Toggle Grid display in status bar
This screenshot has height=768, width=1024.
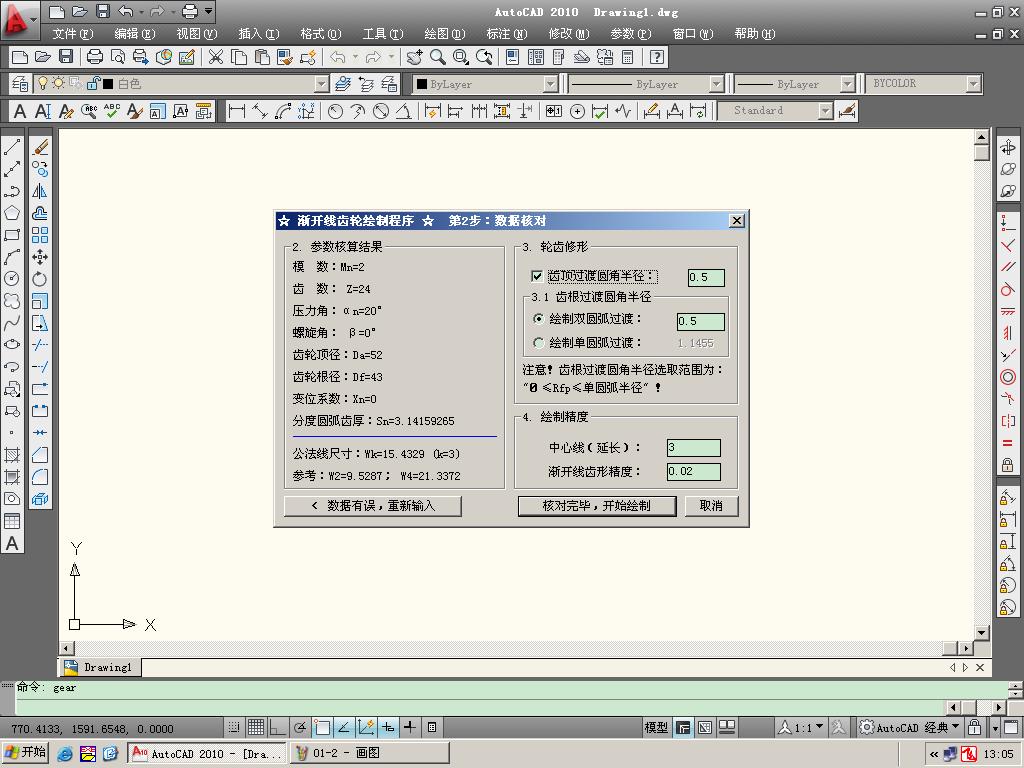(x=256, y=727)
